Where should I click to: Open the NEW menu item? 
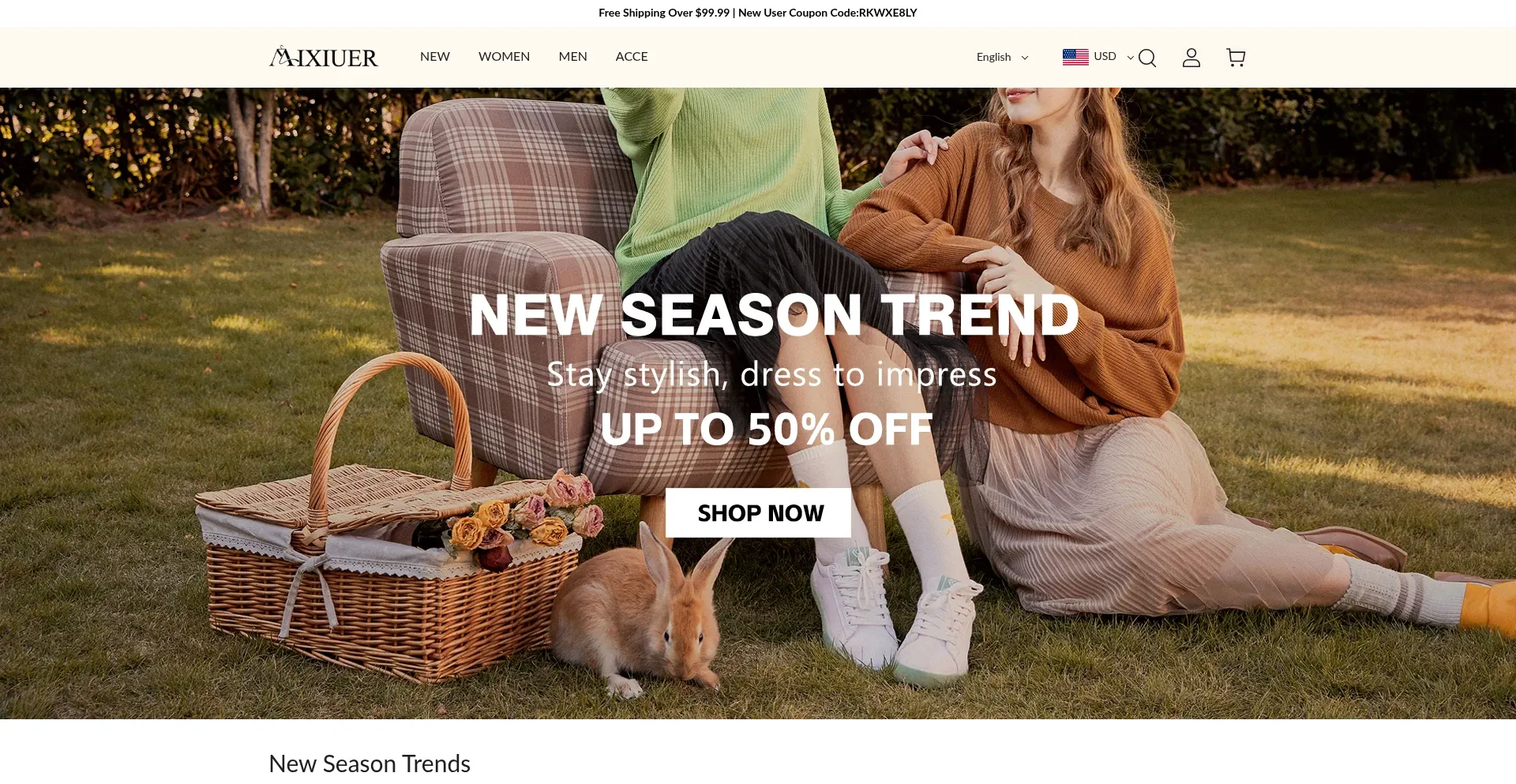[435, 57]
